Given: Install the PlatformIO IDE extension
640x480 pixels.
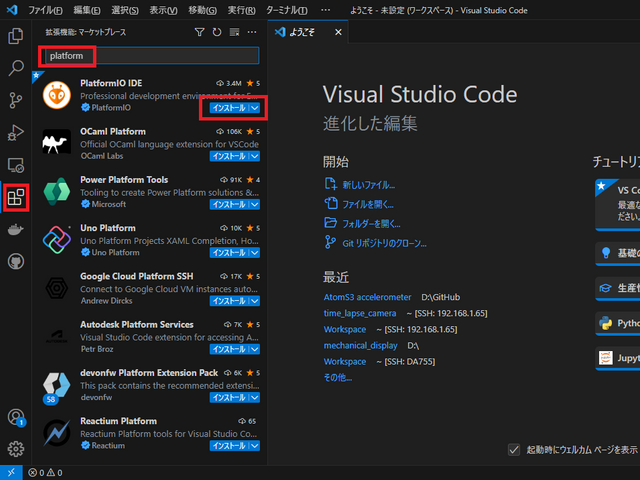Looking at the screenshot, I should pyautogui.click(x=229, y=108).
